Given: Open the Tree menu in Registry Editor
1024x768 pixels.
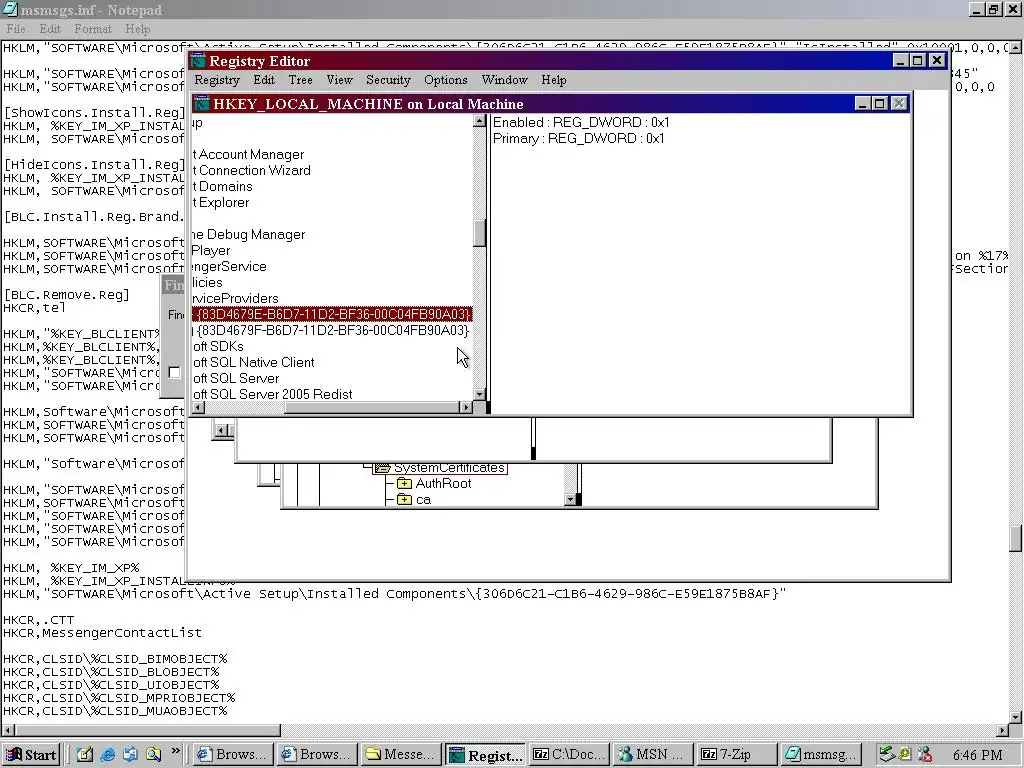Looking at the screenshot, I should [300, 80].
